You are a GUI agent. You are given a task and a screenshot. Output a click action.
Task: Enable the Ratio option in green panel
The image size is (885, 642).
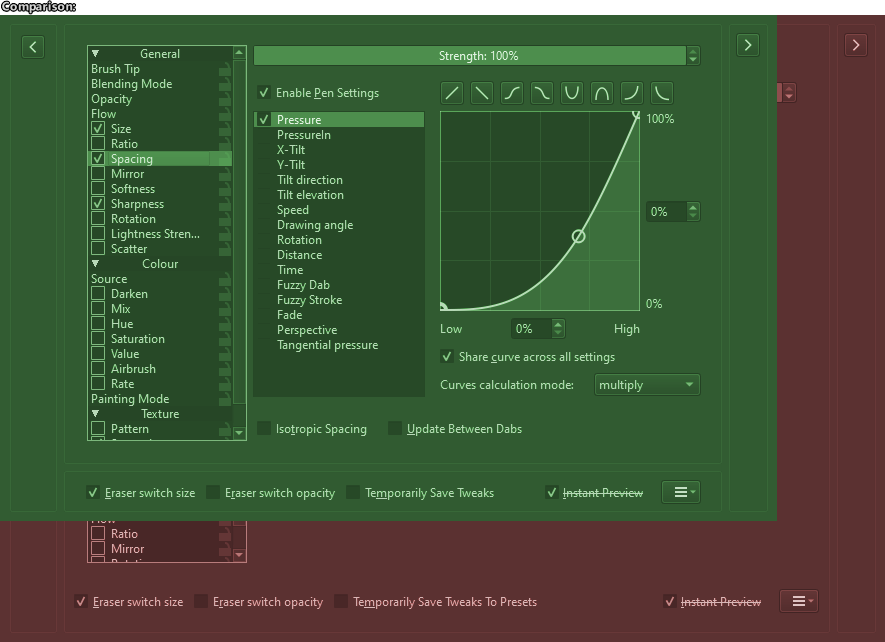pos(98,143)
